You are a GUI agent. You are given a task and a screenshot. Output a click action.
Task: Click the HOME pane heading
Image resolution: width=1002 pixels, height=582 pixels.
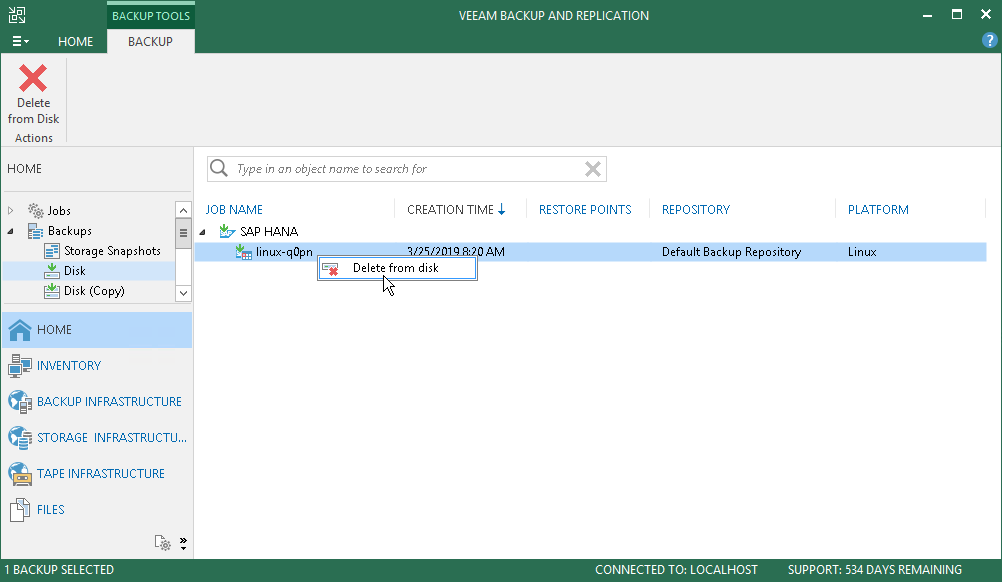(x=24, y=169)
